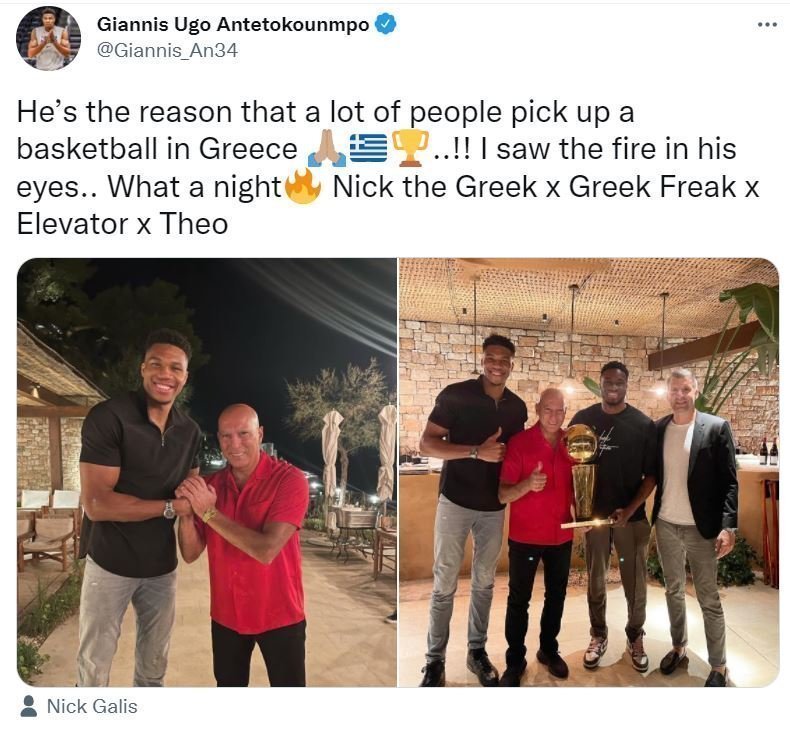Image resolution: width=790 pixels, height=730 pixels.
Task: Click the tweet text 'Elevator x Theo'
Action: coord(122,224)
